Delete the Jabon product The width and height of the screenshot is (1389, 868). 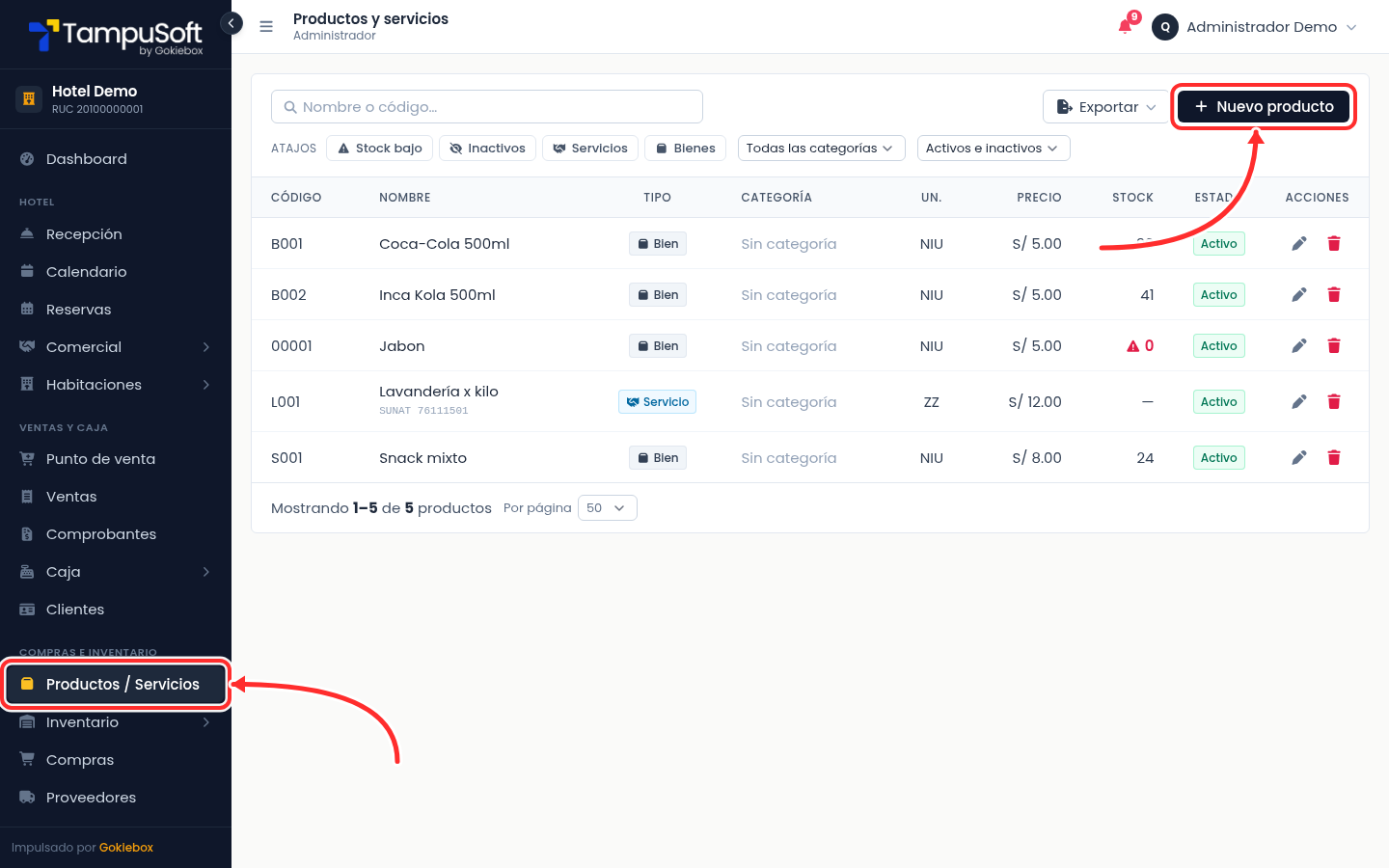[x=1334, y=346]
